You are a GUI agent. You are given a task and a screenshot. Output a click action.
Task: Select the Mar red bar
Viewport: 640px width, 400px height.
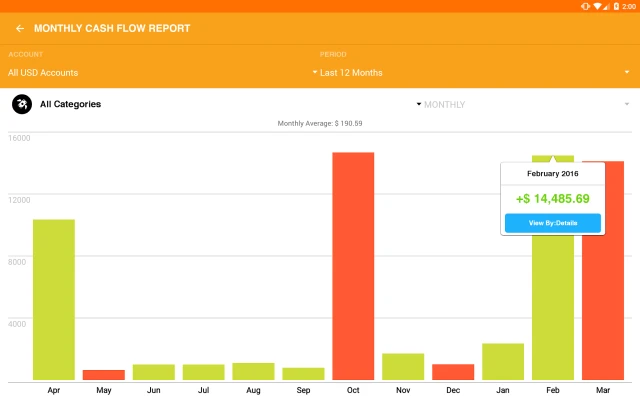603,271
